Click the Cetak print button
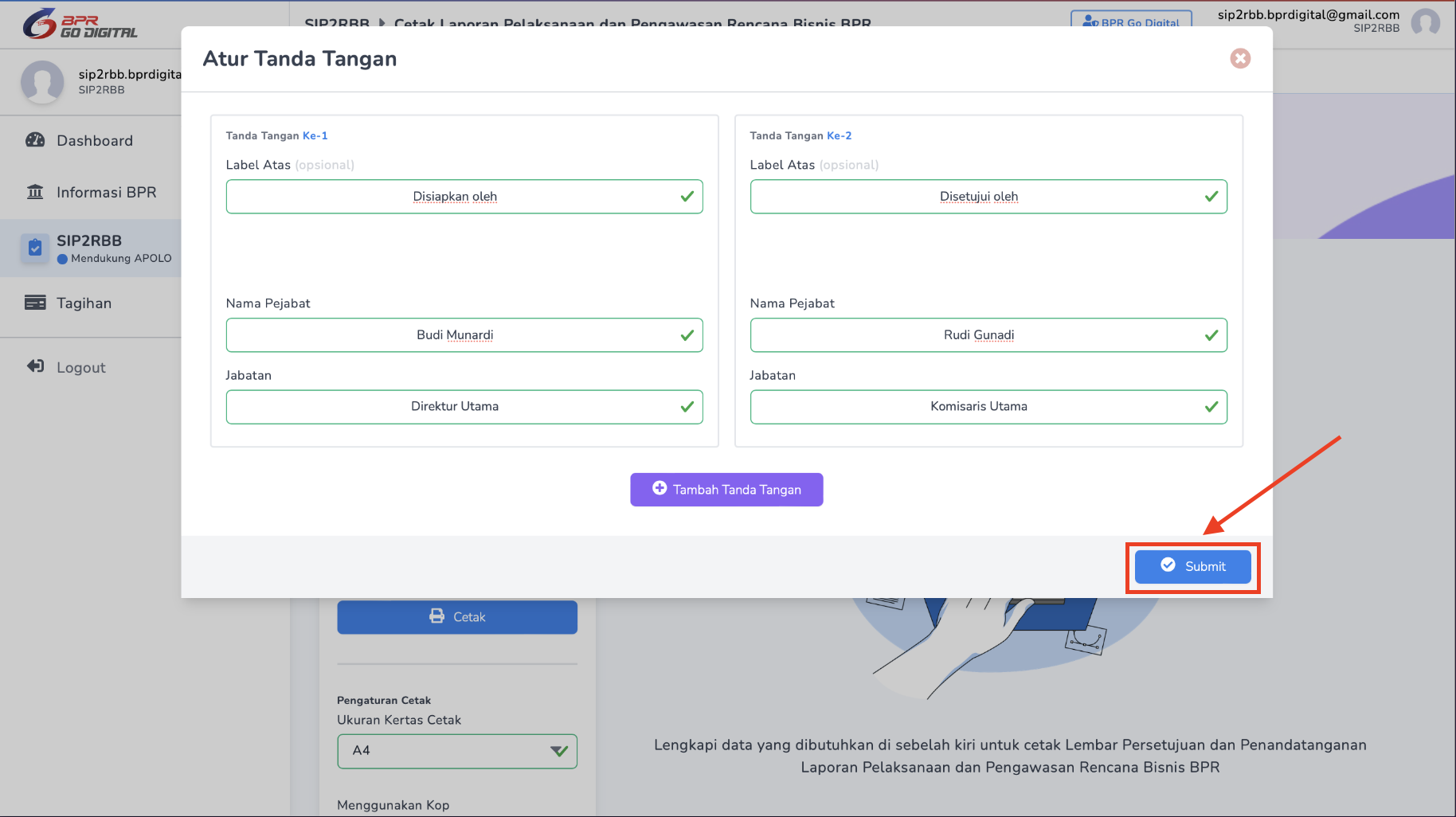The width and height of the screenshot is (1456, 817). (x=457, y=617)
